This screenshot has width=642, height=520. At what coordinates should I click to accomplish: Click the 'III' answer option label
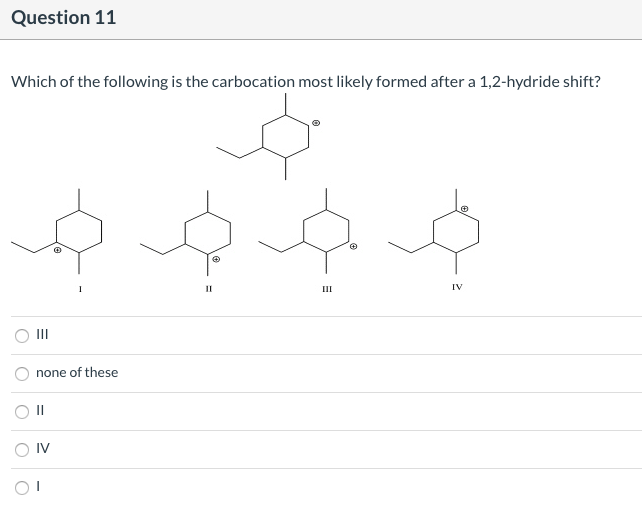[42, 335]
